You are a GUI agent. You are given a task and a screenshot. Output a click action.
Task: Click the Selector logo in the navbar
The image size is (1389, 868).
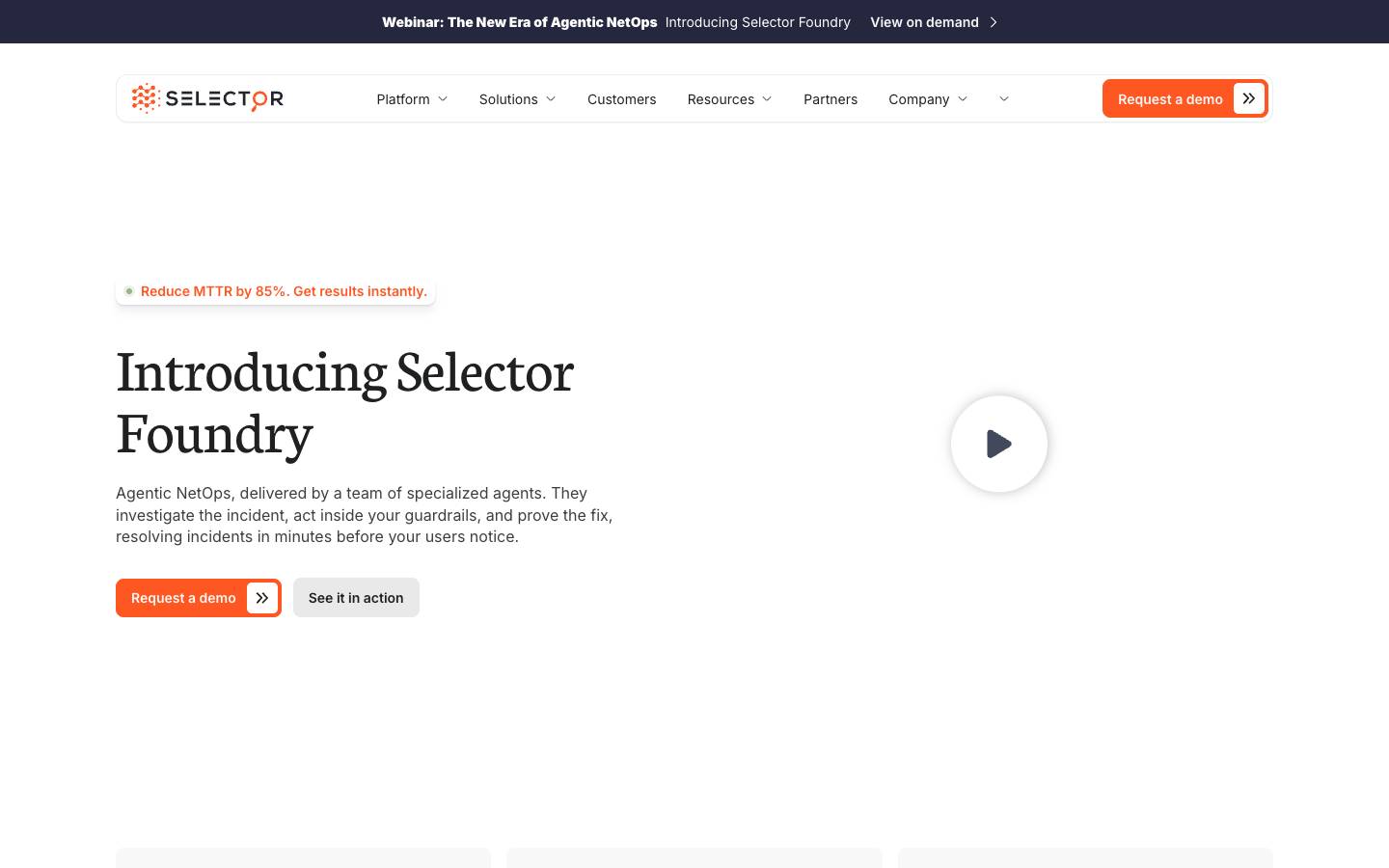(x=207, y=98)
